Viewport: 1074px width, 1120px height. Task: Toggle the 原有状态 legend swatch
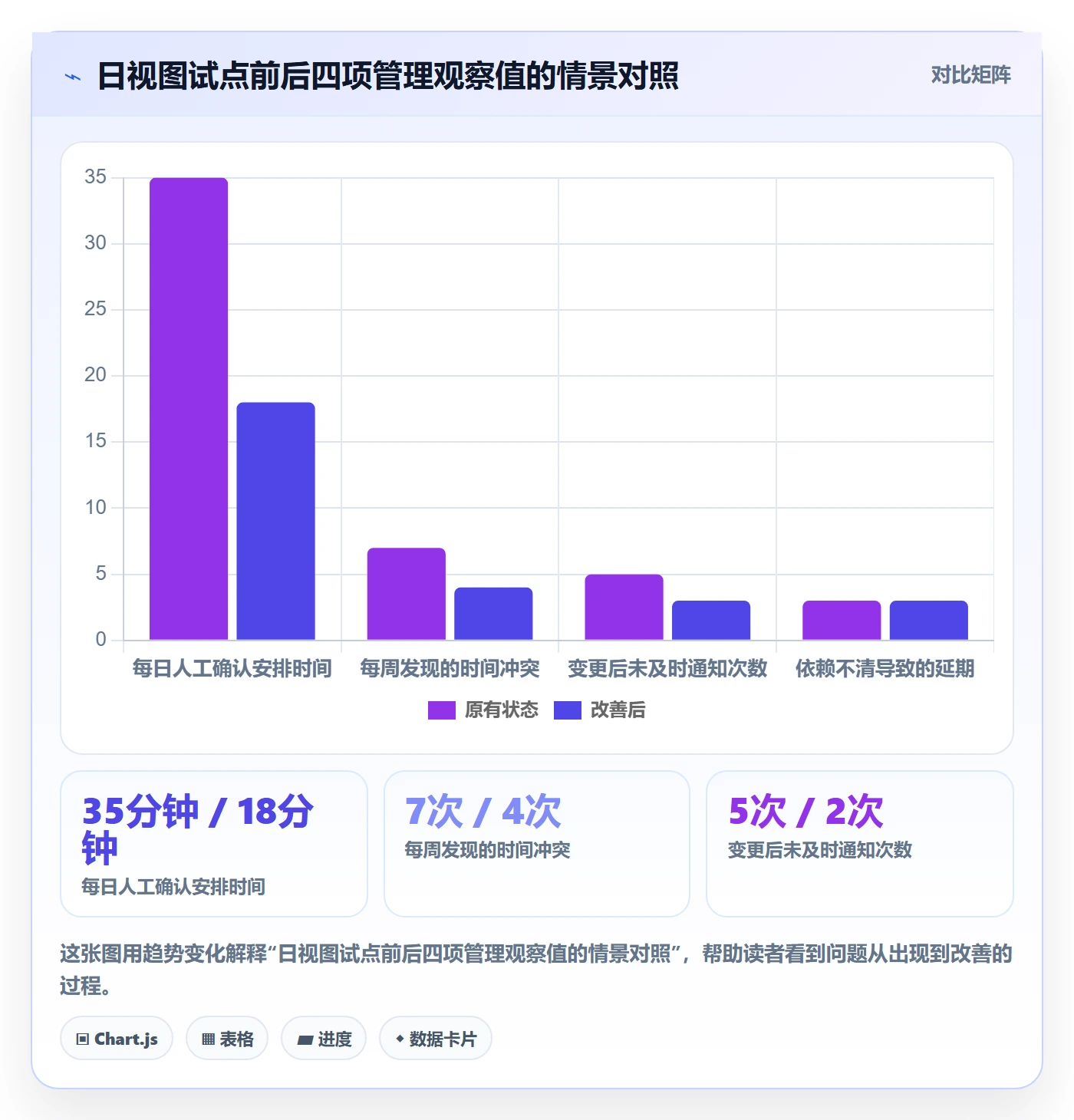[441, 710]
